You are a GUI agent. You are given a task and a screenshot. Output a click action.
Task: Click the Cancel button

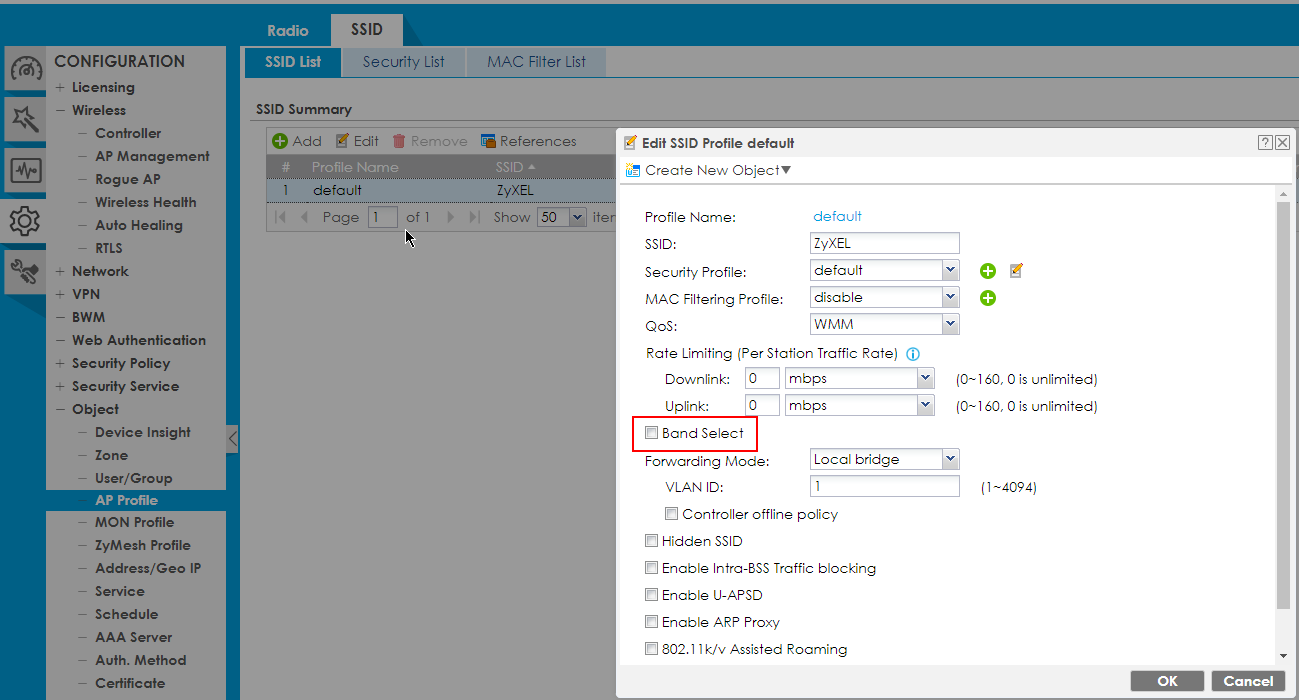(x=1248, y=681)
